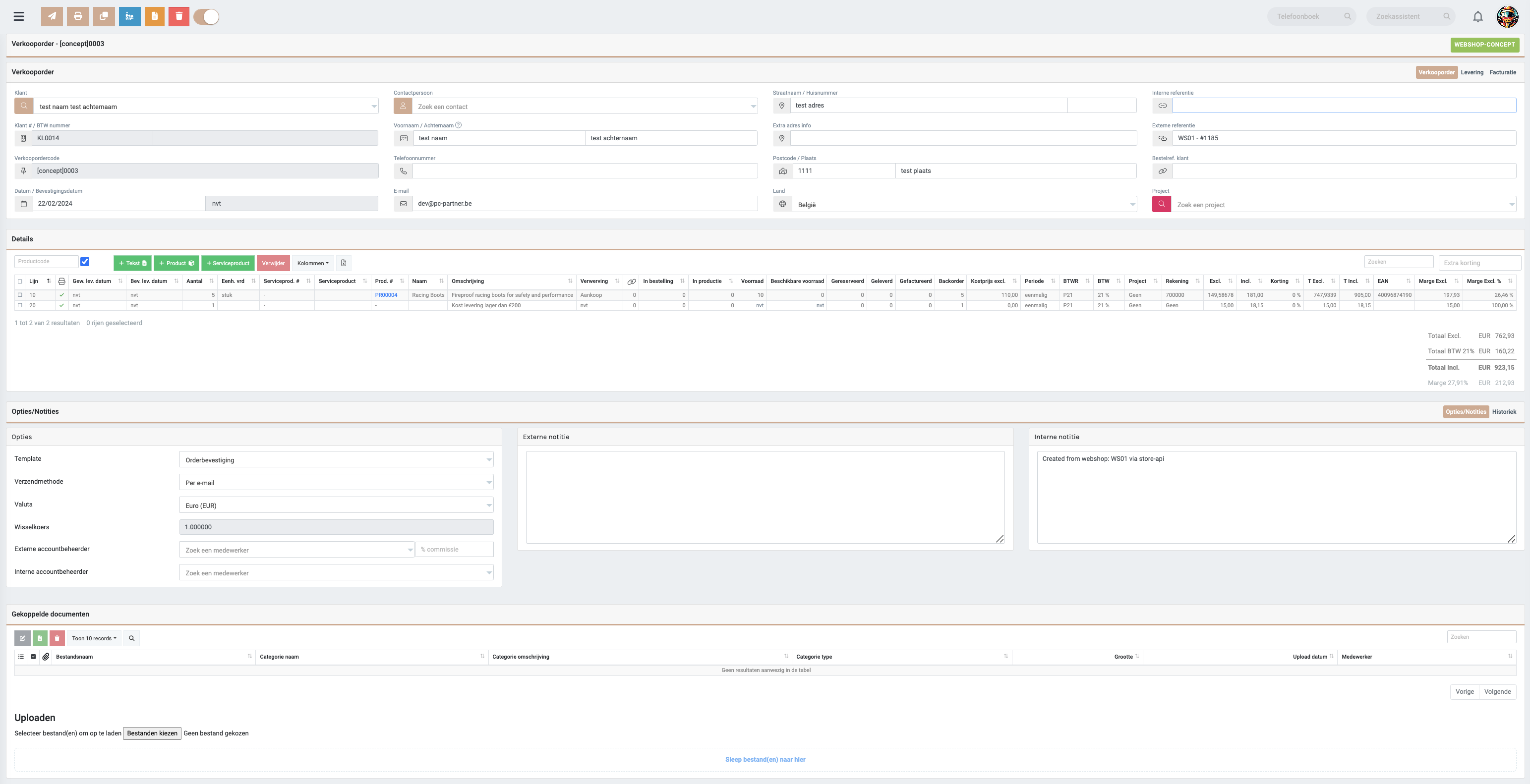The image size is (1530, 784).
Task: Click the Externe notitie text area
Action: (765, 498)
